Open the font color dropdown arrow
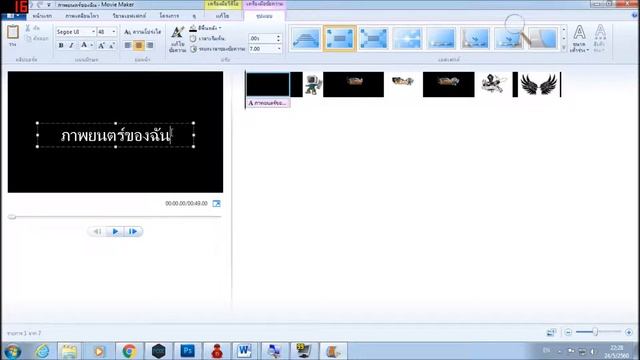640x360 pixels. [91, 45]
